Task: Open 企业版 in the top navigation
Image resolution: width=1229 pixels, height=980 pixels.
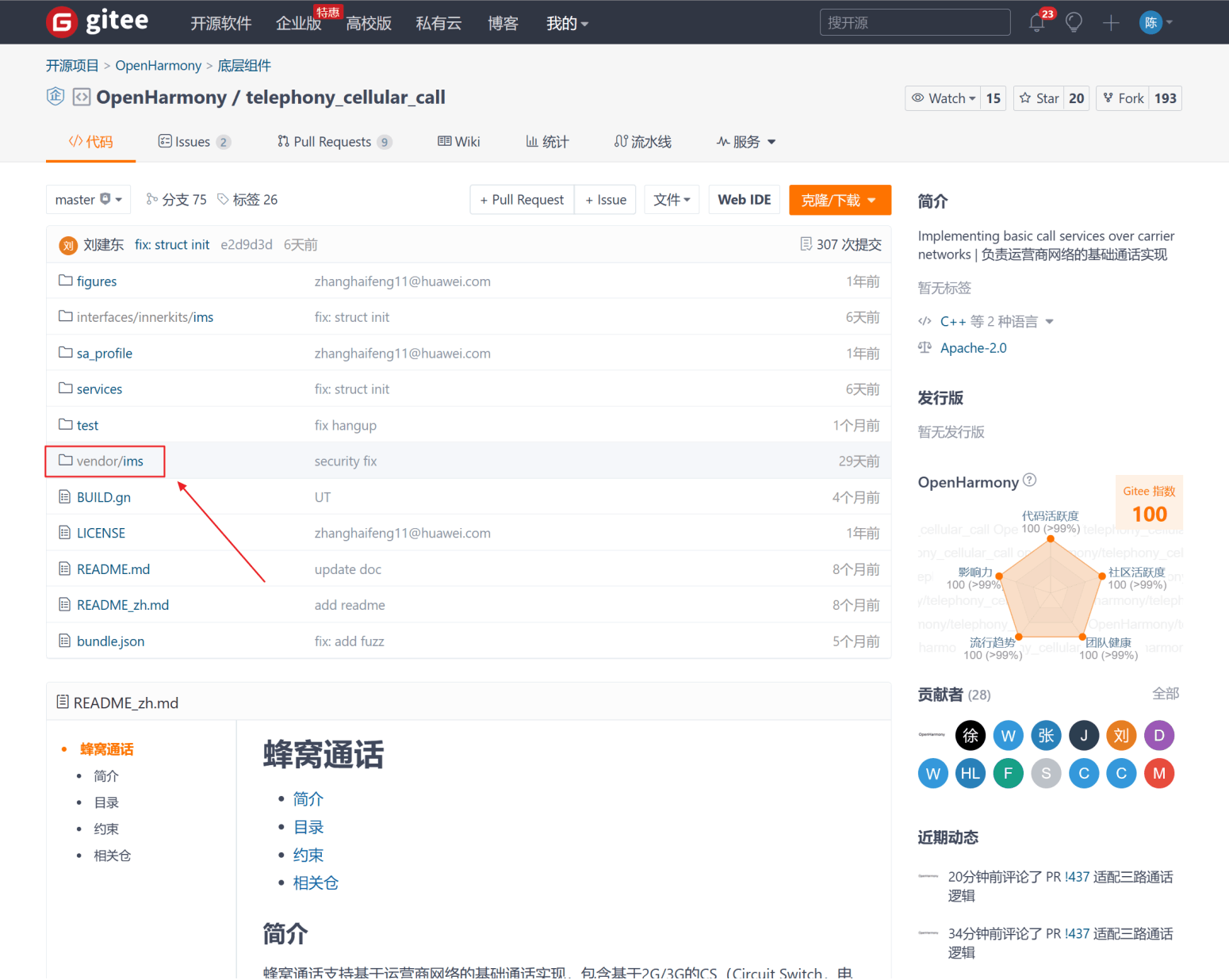Action: pyautogui.click(x=298, y=24)
